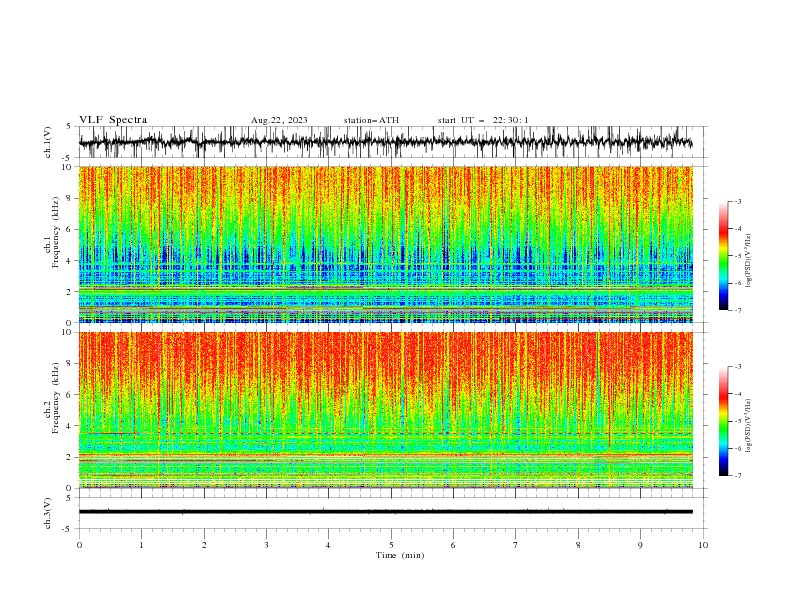This screenshot has width=792, height=612.
Task: Click the "8" tick on the Time axis
Action: click(578, 545)
